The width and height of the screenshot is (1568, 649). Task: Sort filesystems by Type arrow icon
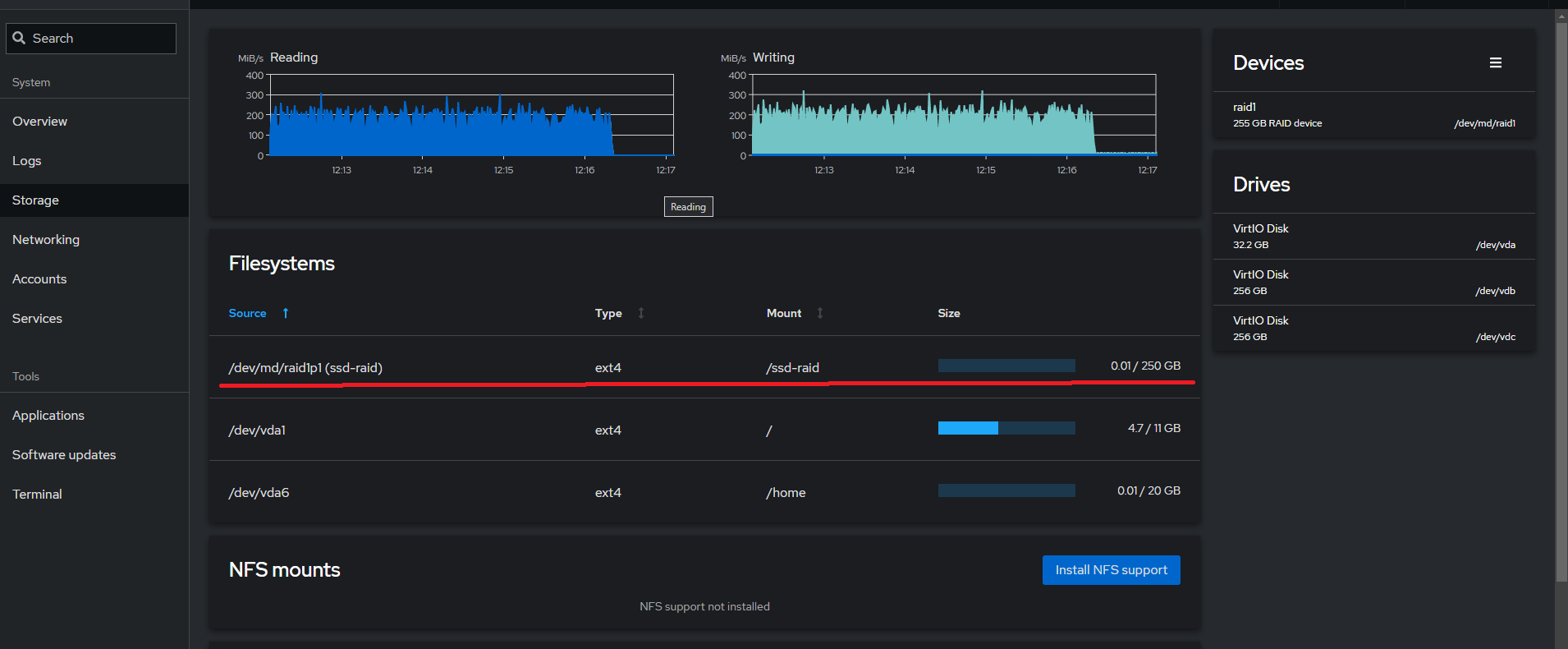click(x=641, y=313)
